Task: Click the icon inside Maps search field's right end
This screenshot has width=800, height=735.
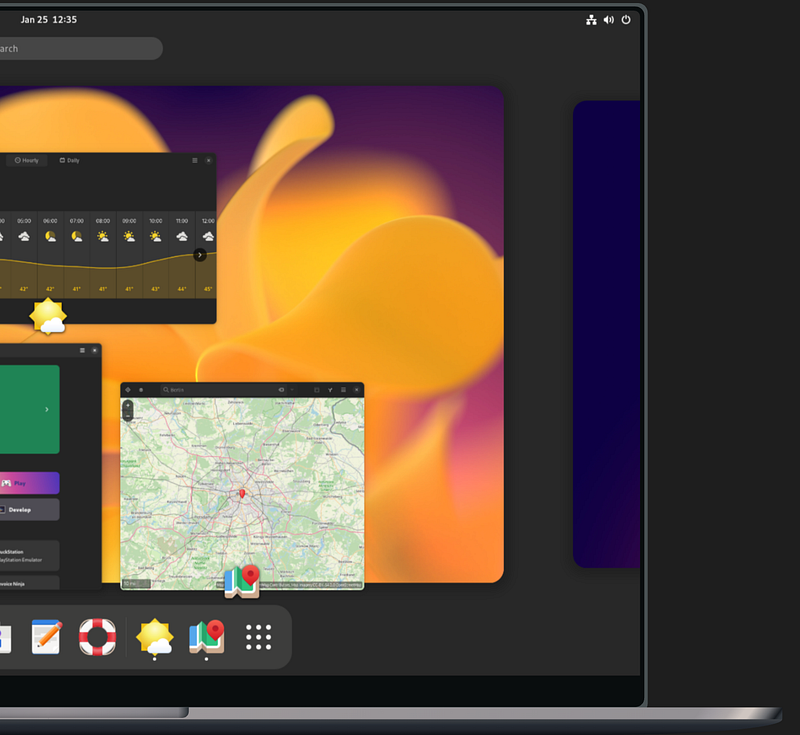Action: point(281,390)
